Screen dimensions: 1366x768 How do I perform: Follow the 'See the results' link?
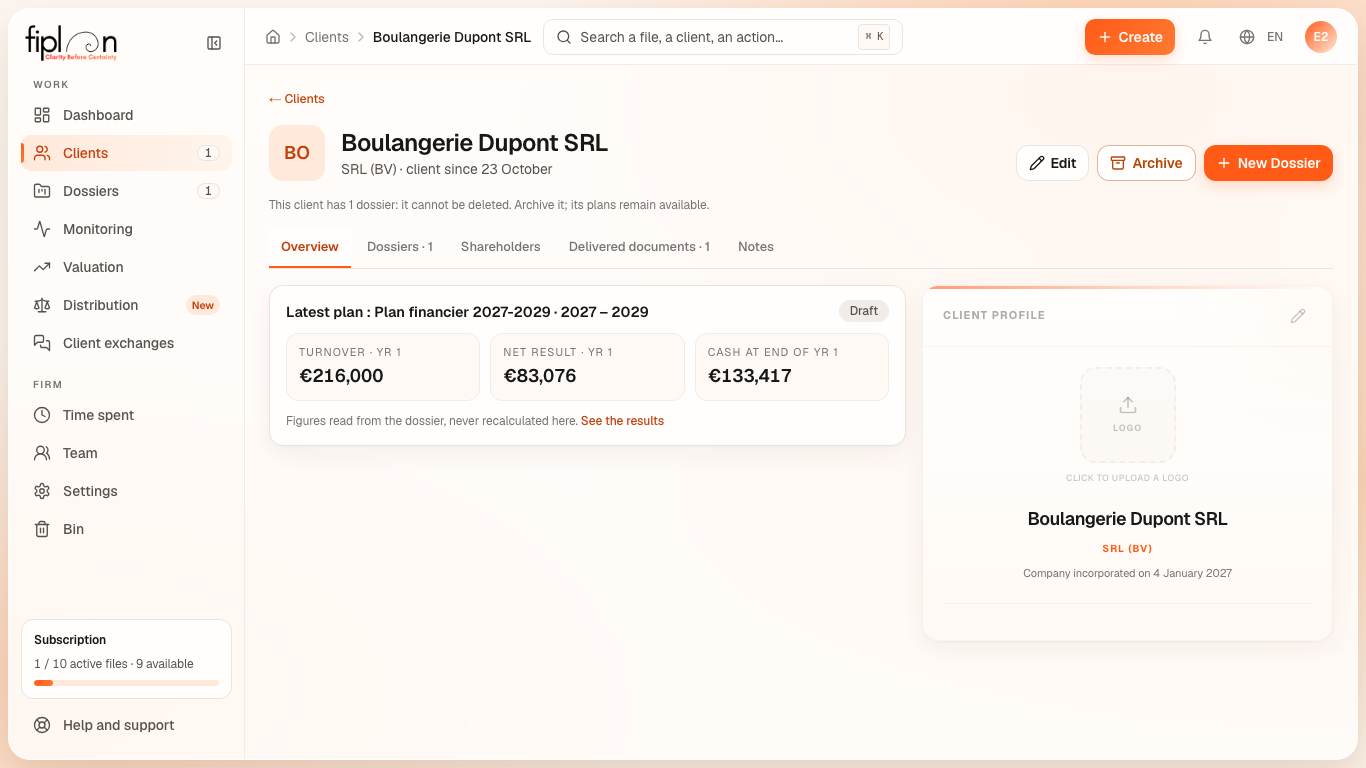[x=622, y=421]
